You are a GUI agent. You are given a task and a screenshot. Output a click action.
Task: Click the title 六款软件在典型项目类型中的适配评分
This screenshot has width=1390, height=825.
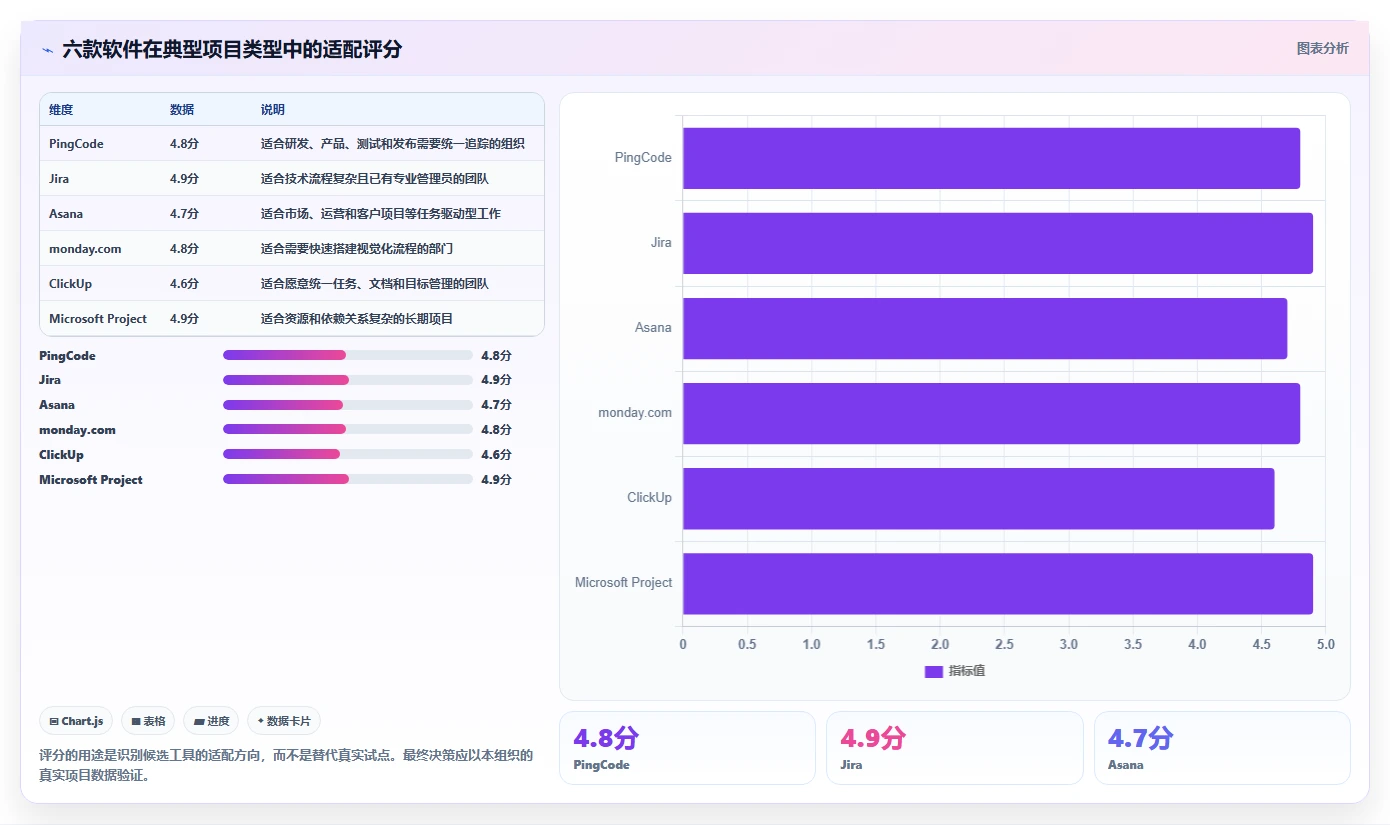232,49
